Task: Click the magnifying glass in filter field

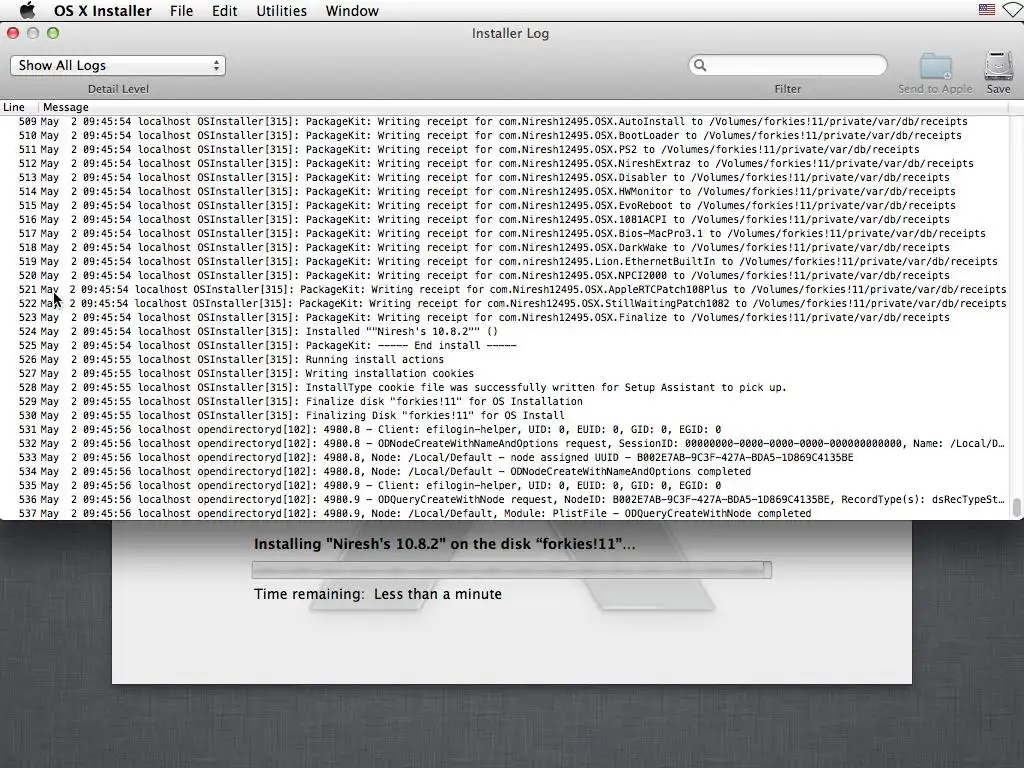Action: point(700,65)
